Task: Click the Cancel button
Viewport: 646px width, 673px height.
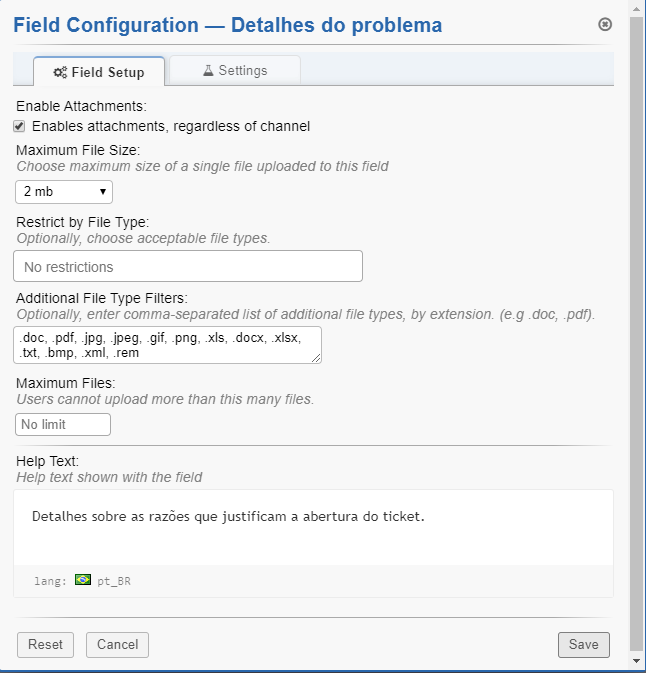Action: coord(117,645)
